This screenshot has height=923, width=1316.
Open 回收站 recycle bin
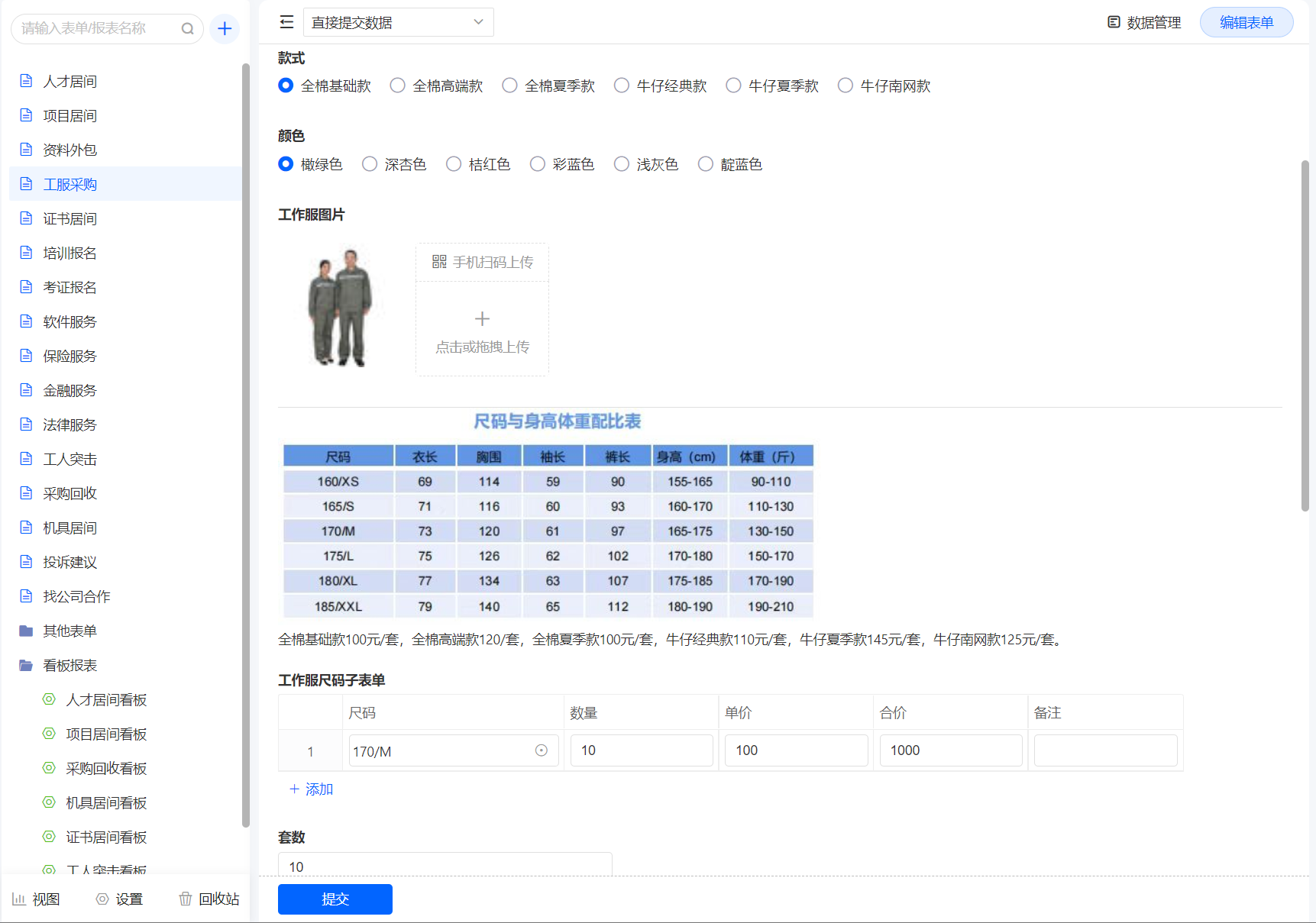pos(209,899)
